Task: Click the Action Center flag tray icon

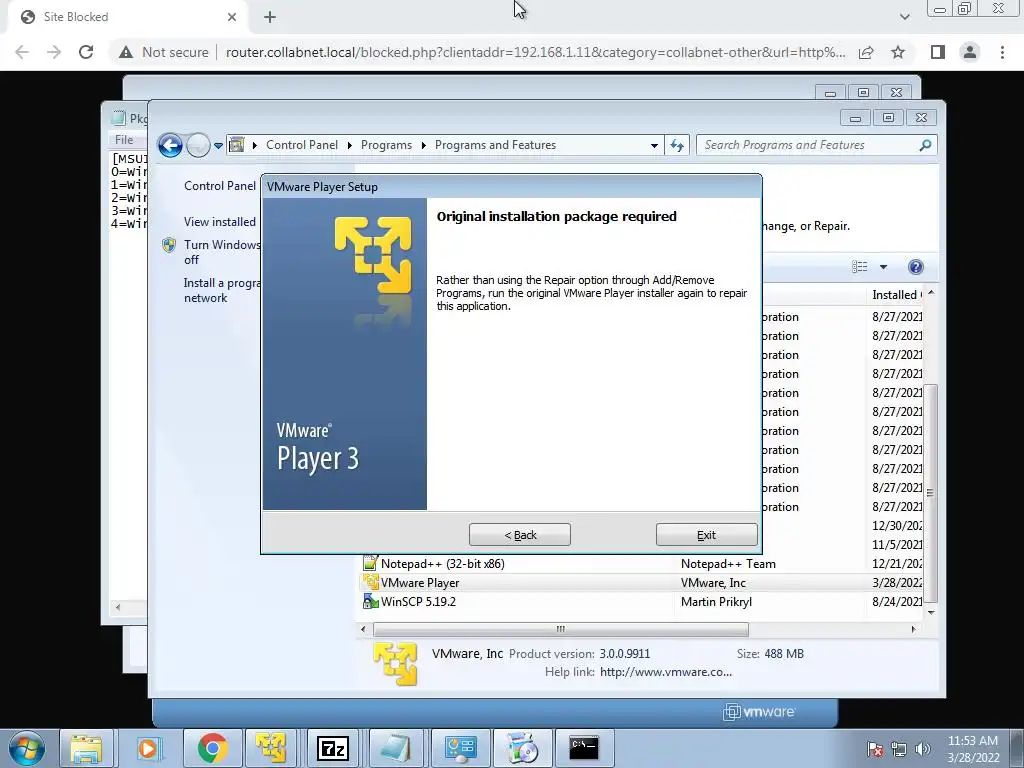Action: click(x=874, y=748)
